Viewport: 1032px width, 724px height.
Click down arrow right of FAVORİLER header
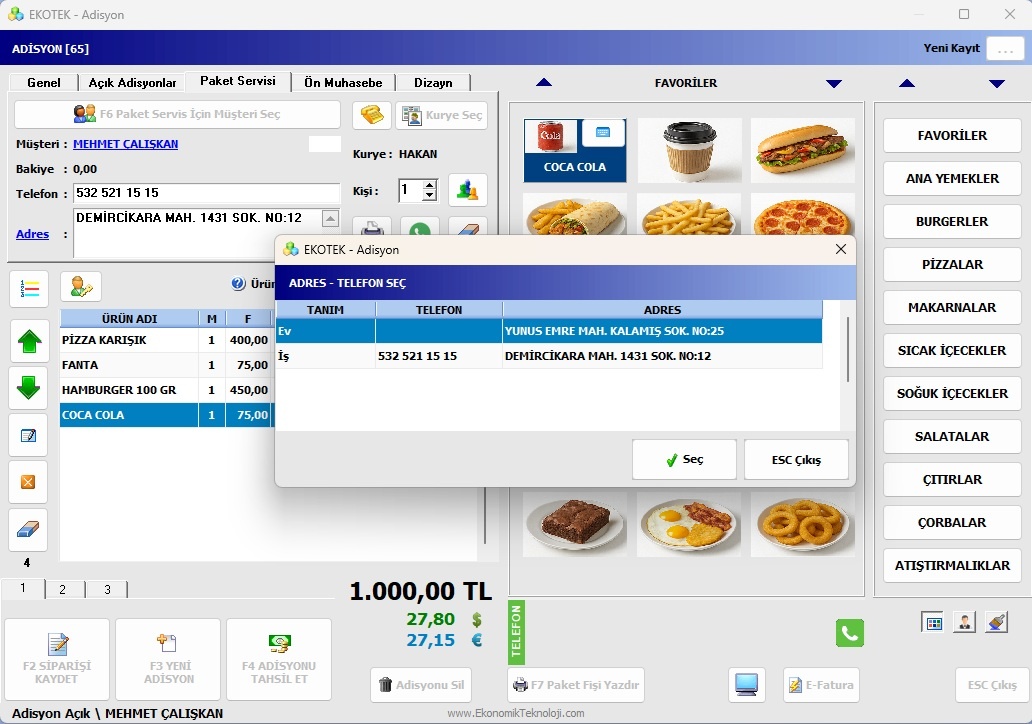[834, 84]
